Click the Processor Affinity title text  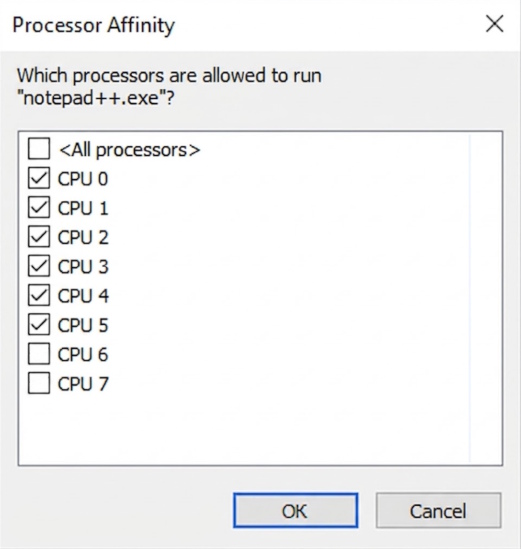[x=93, y=25]
